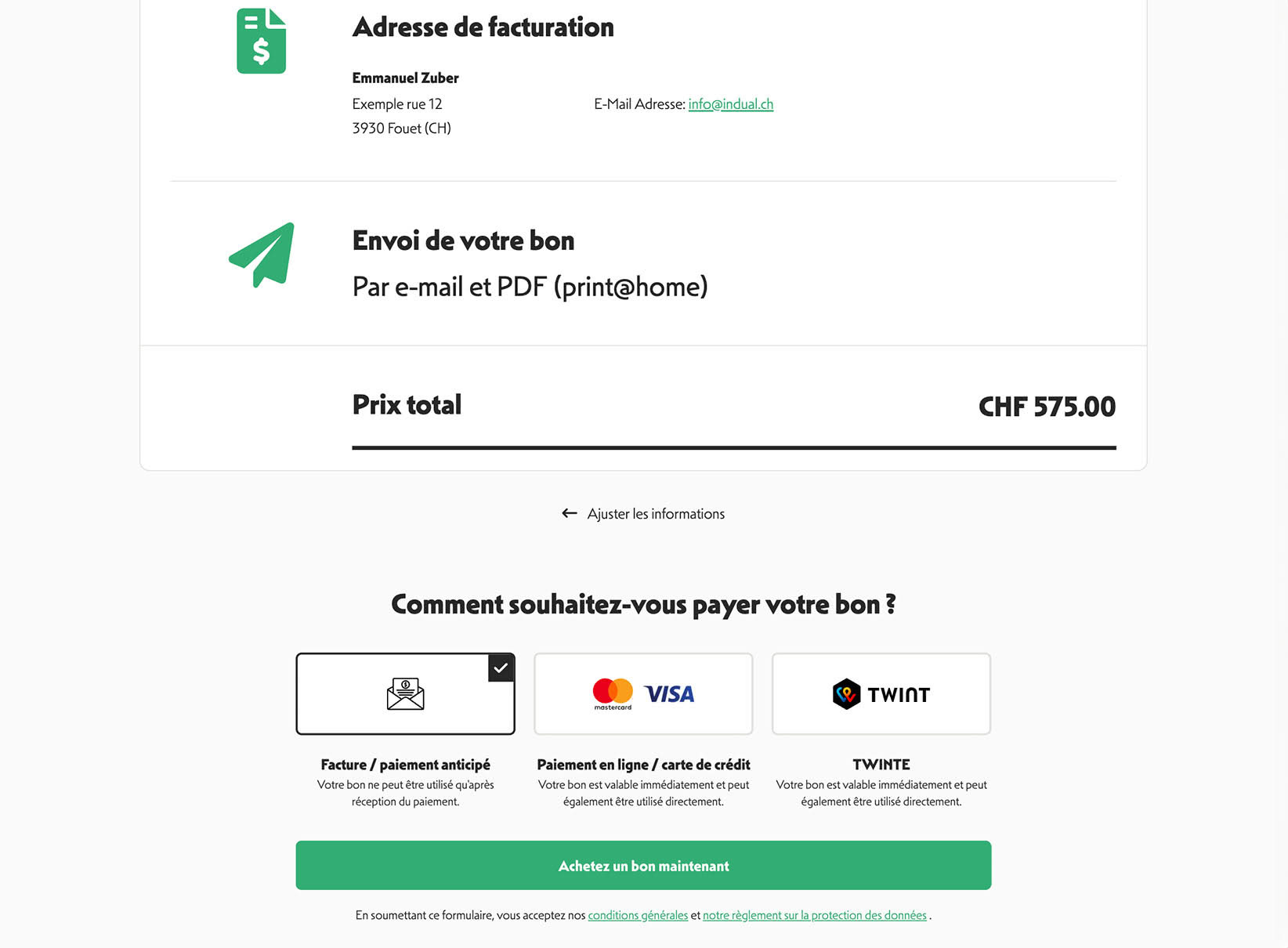Click the Mastercard logo
Viewport: 1288px width, 948px height.
(x=613, y=693)
